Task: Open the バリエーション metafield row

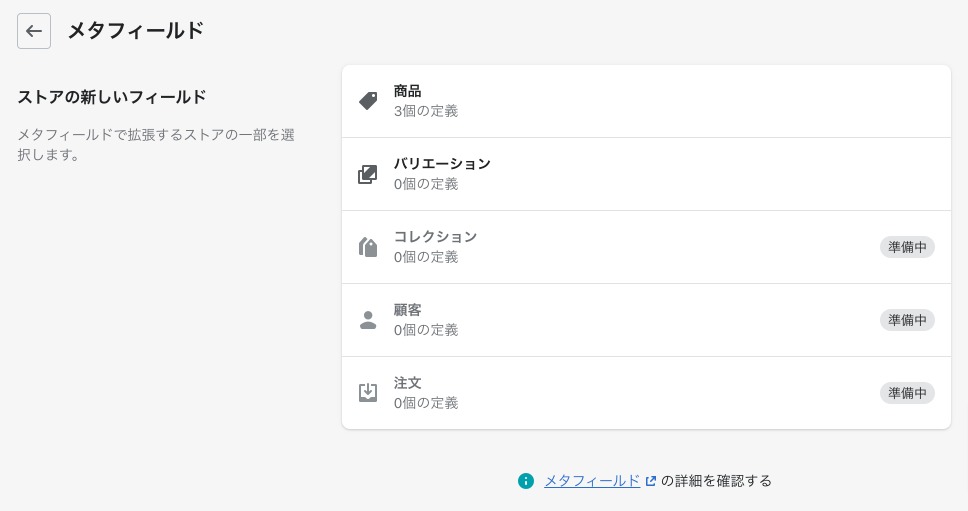Action: tap(646, 174)
